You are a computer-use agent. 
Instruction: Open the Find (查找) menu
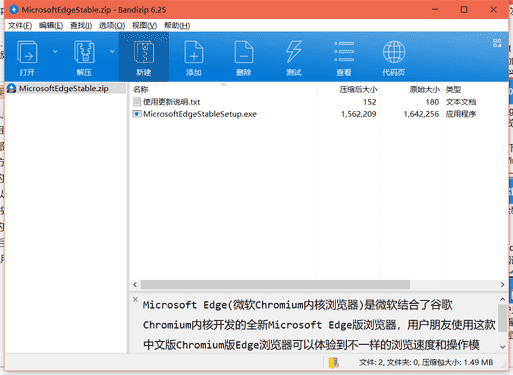coord(81,25)
